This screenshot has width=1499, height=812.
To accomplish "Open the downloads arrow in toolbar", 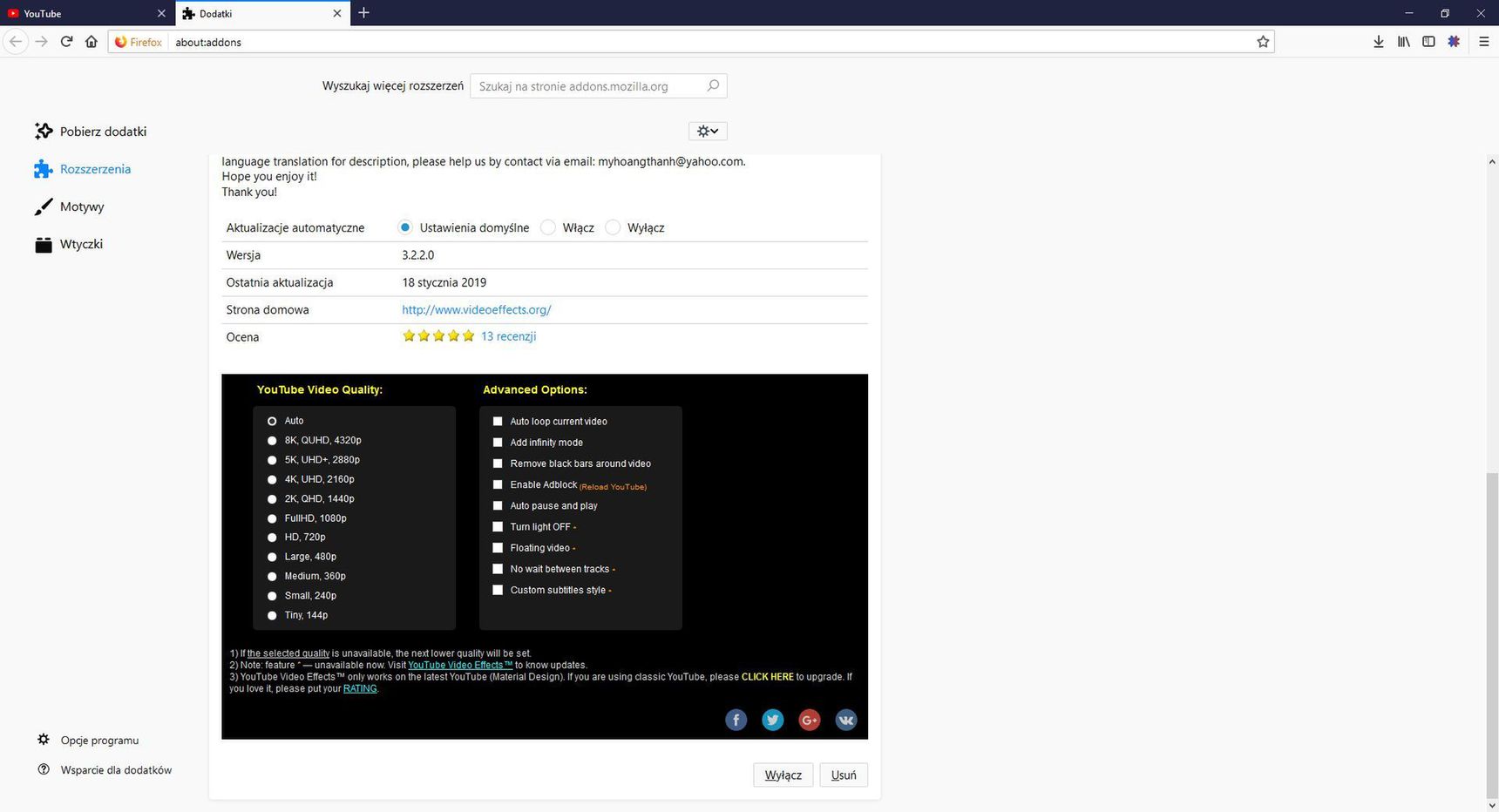I will 1379,42.
